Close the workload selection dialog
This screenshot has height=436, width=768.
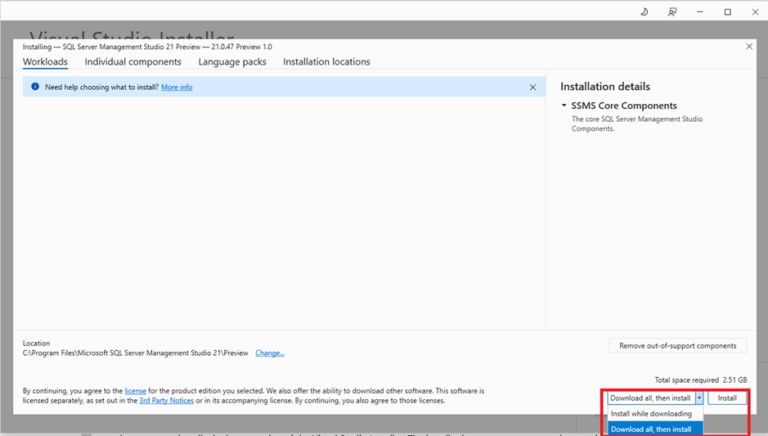tap(749, 46)
